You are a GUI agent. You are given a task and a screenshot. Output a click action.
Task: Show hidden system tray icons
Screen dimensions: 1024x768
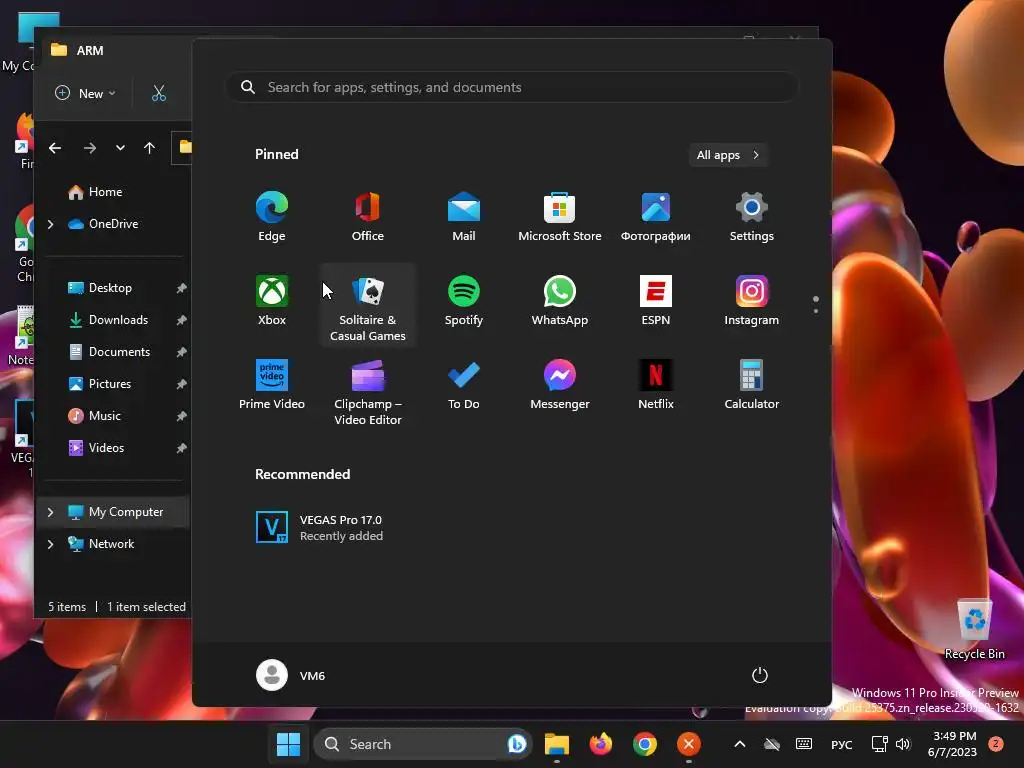point(740,744)
